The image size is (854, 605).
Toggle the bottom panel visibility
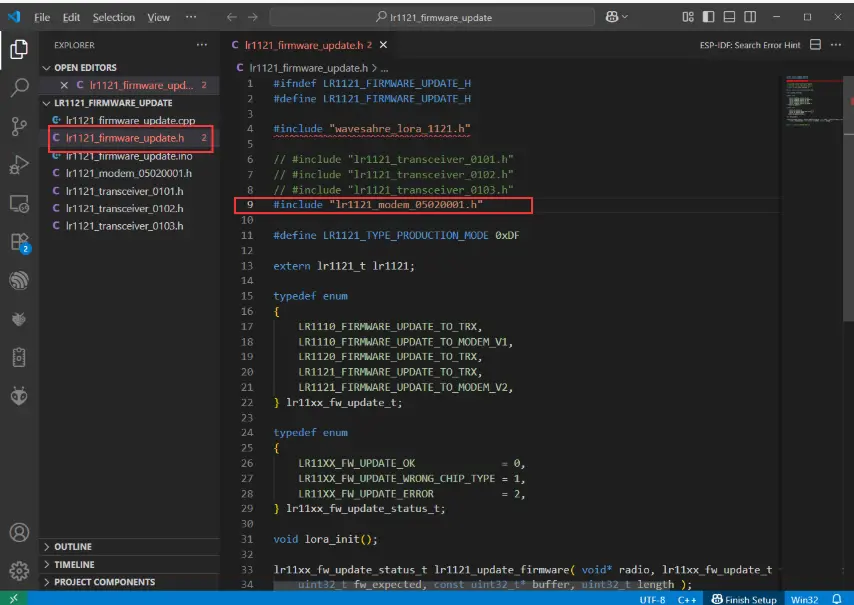pyautogui.click(x=729, y=17)
